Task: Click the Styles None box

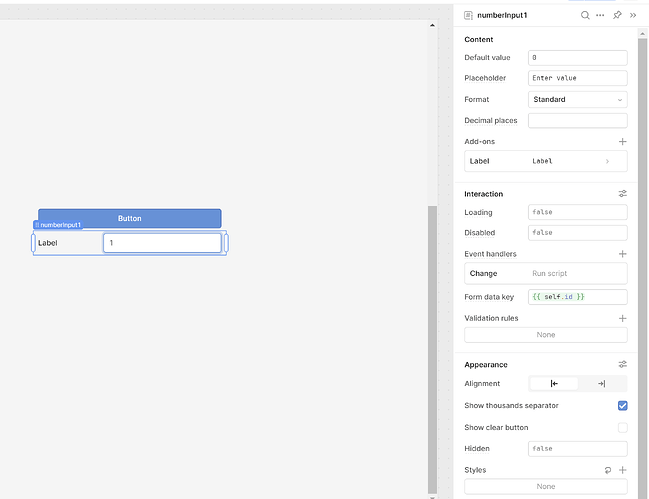Action: [546, 487]
